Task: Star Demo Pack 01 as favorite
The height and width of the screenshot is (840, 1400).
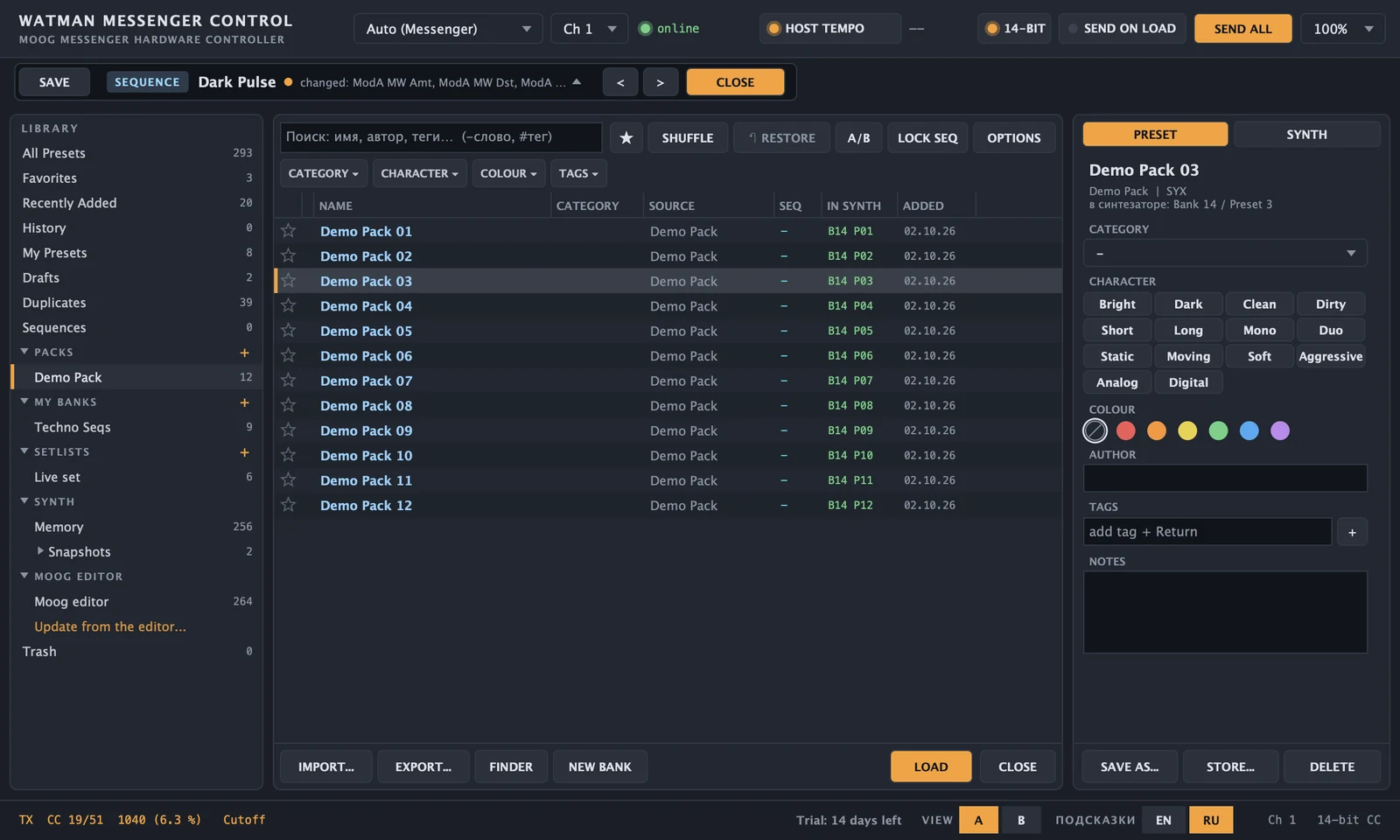Action: coord(289,231)
